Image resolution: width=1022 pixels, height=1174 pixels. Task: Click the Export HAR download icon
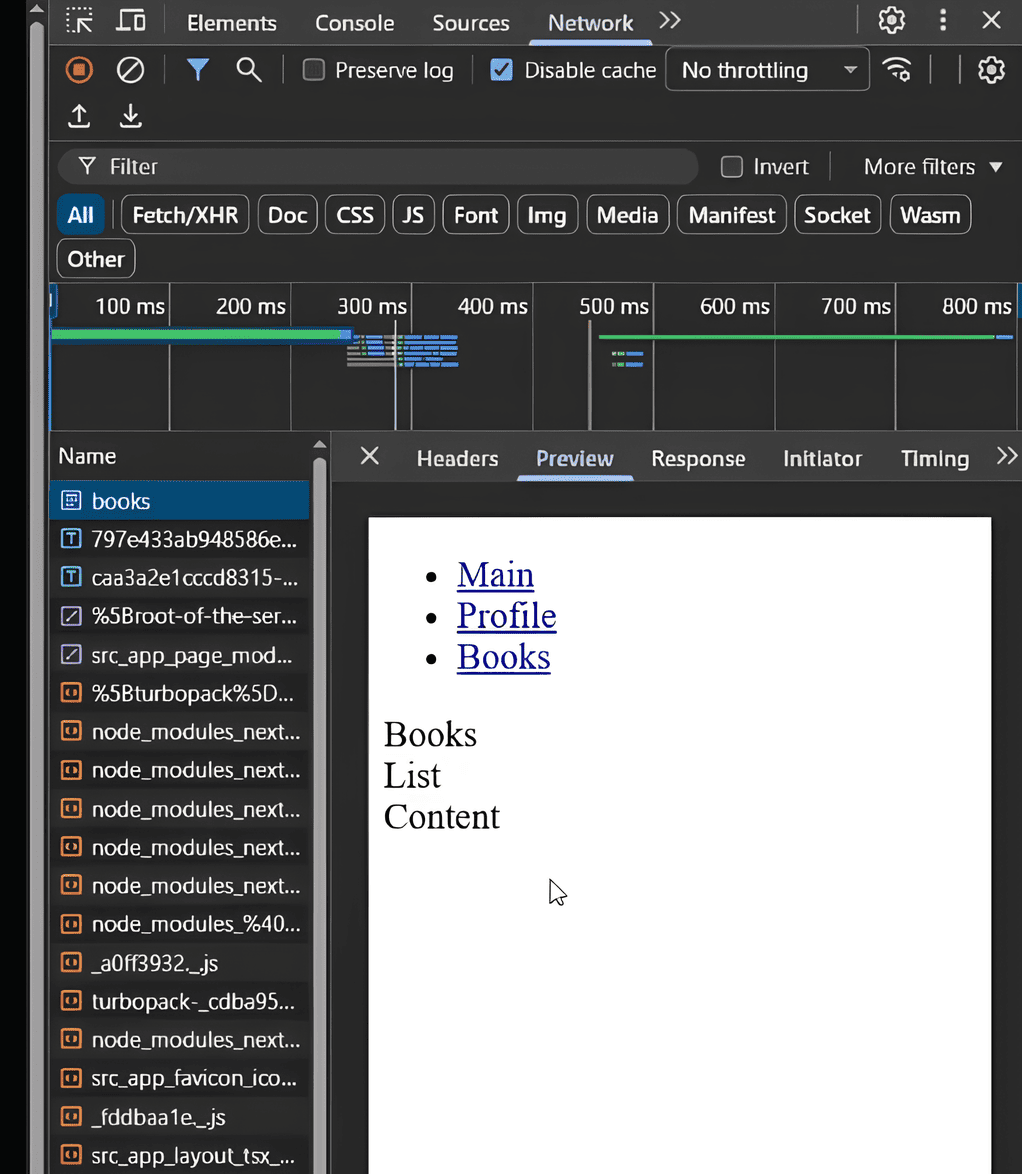(x=131, y=117)
